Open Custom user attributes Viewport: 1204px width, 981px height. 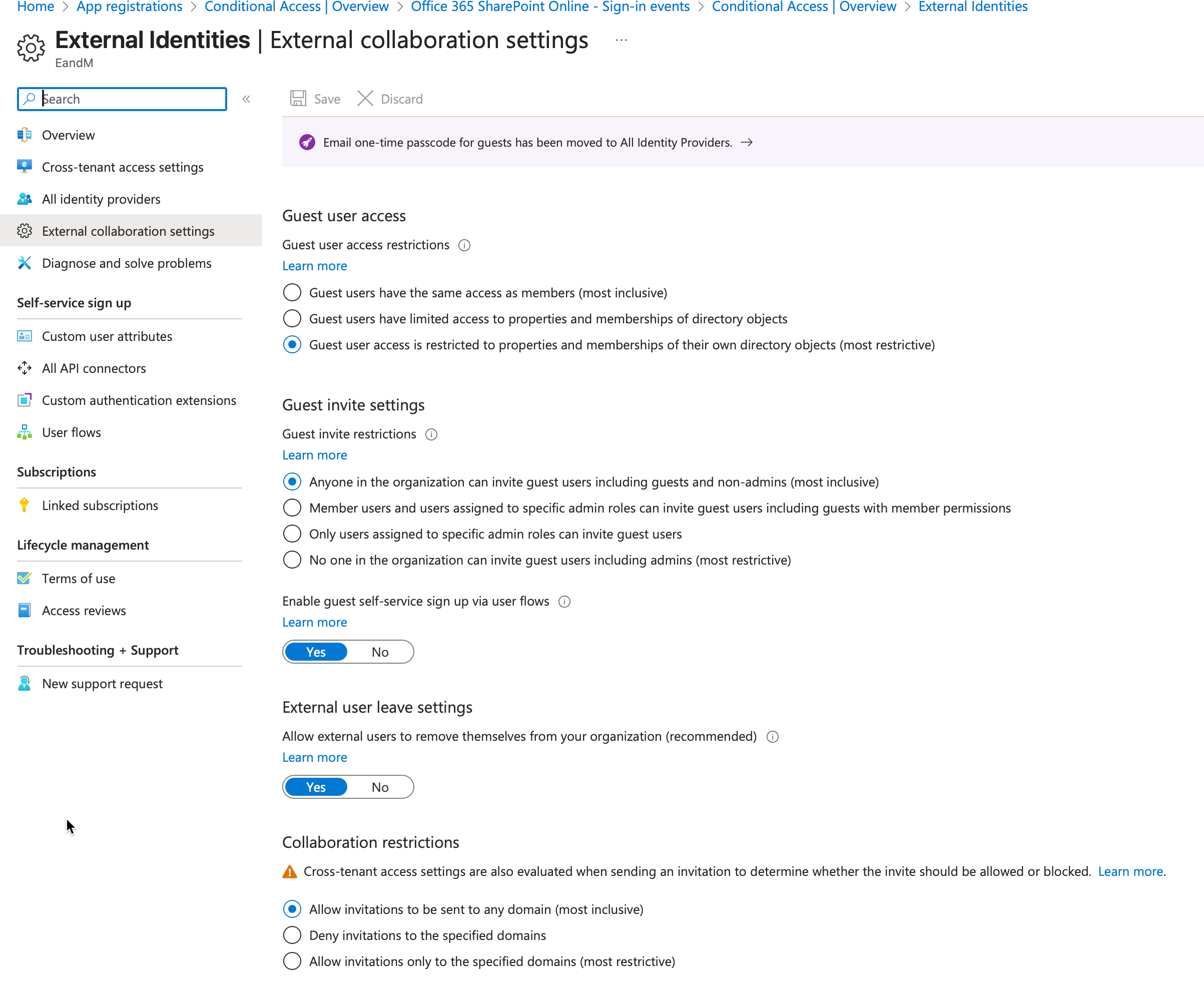click(x=107, y=336)
